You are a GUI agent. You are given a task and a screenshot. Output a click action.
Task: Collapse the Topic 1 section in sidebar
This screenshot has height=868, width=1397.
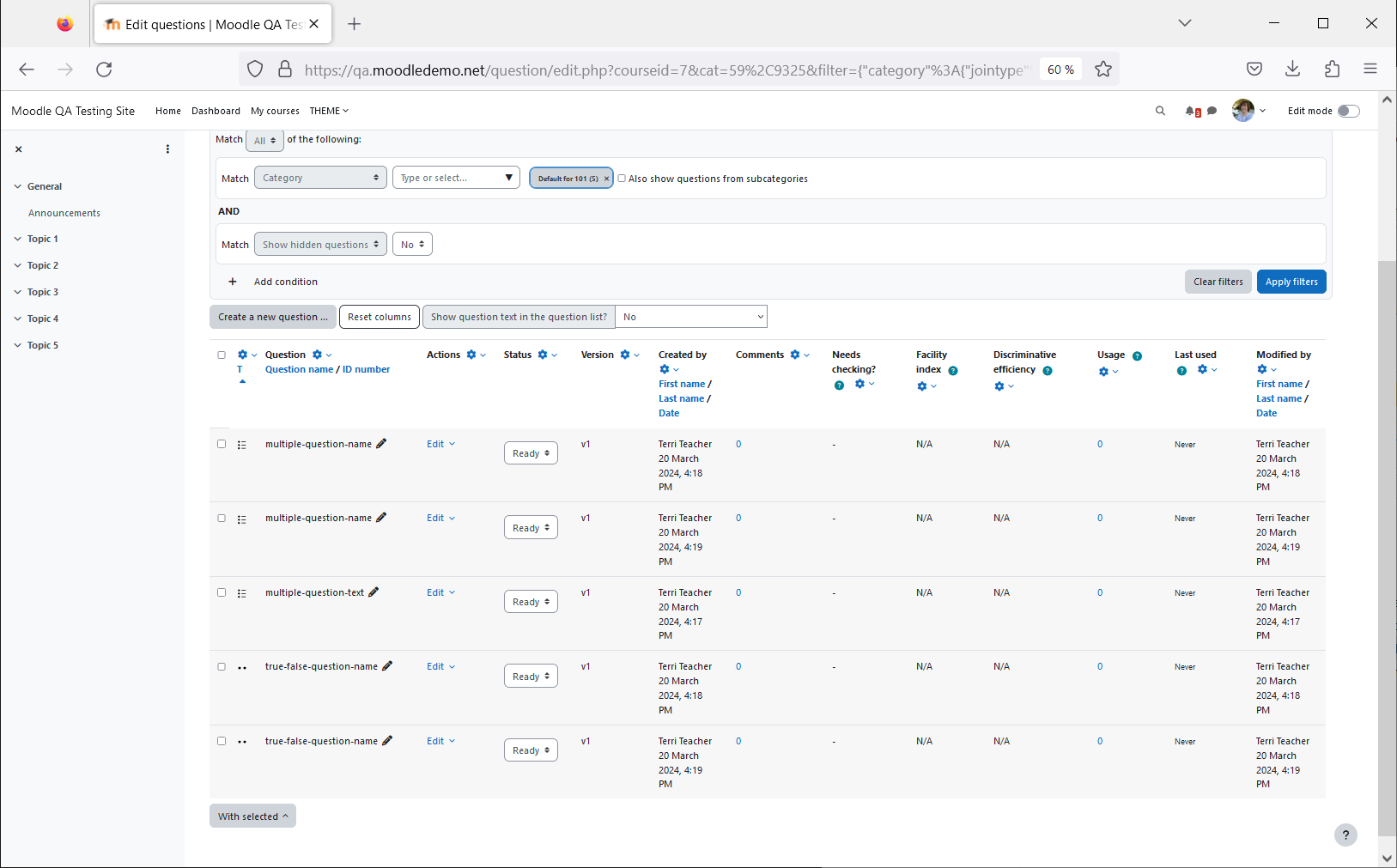click(17, 239)
